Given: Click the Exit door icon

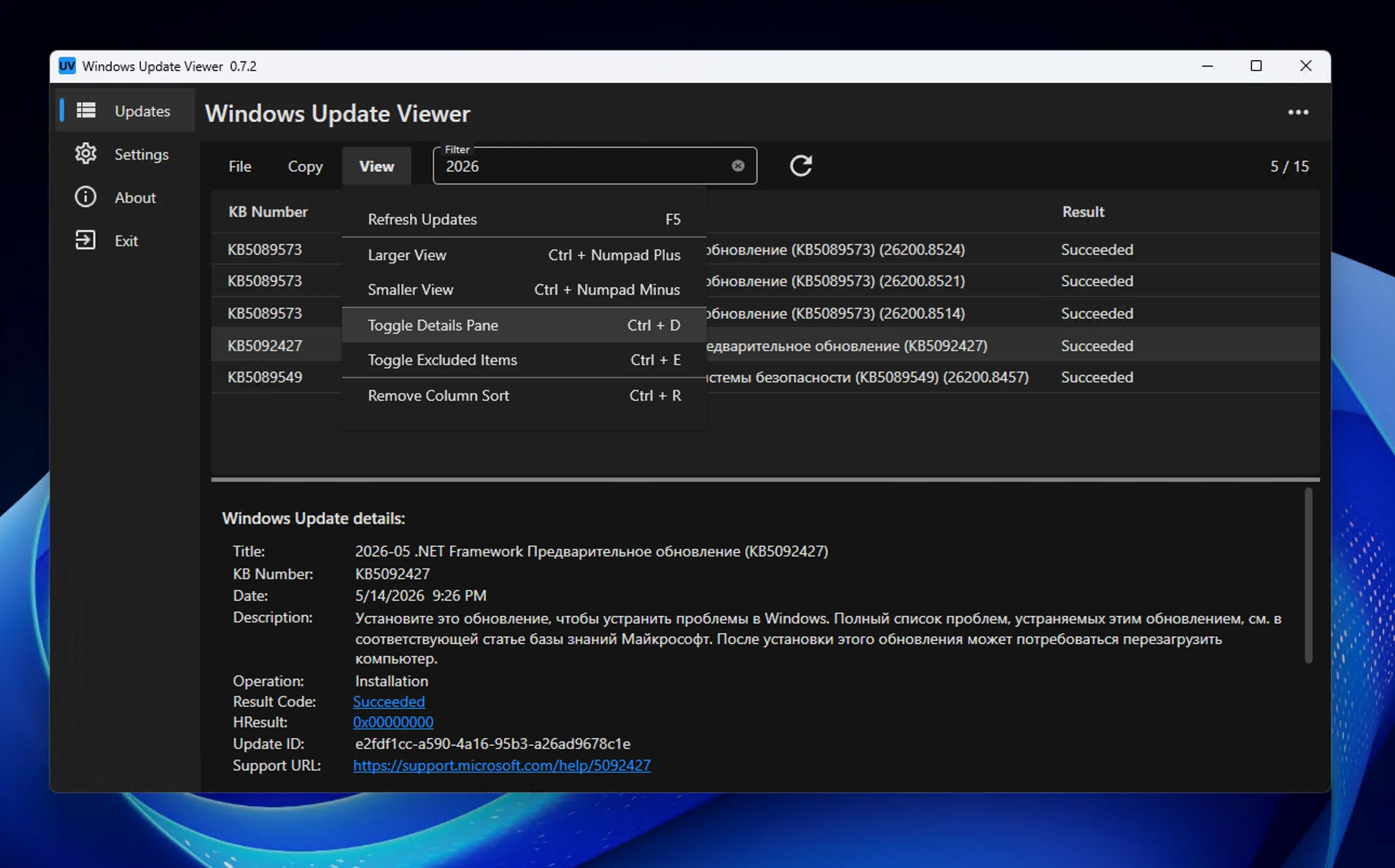Looking at the screenshot, I should tap(85, 240).
